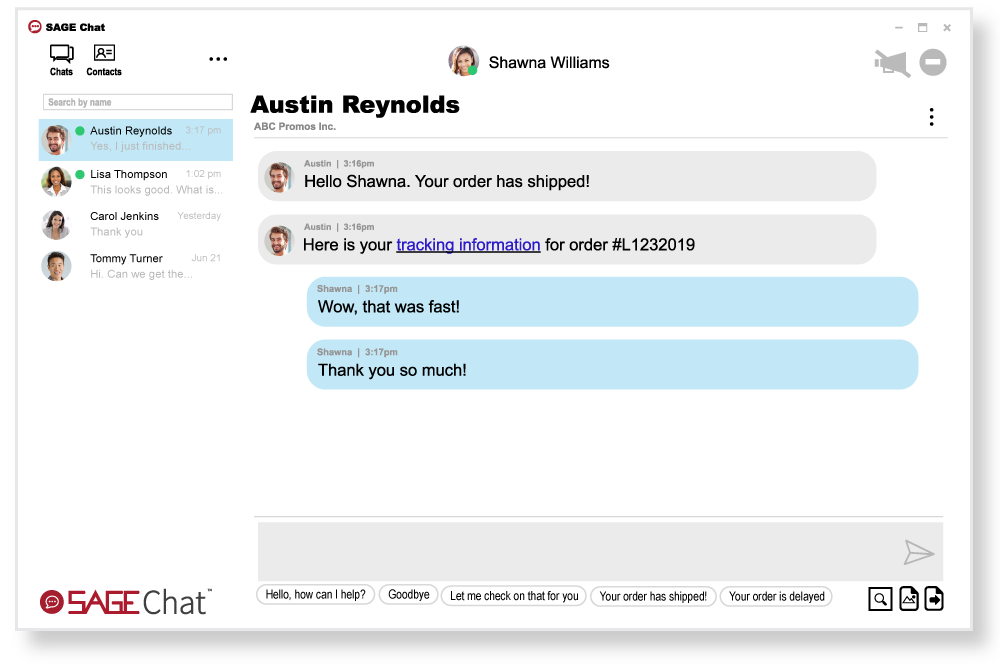Open the Tommy Turner chat
Image resolution: width=1000 pixels, height=667 pixels.
pyautogui.click(x=136, y=266)
